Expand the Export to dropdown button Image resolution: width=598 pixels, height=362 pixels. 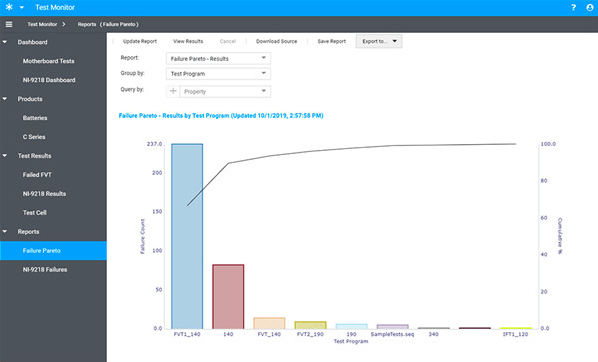pos(379,41)
